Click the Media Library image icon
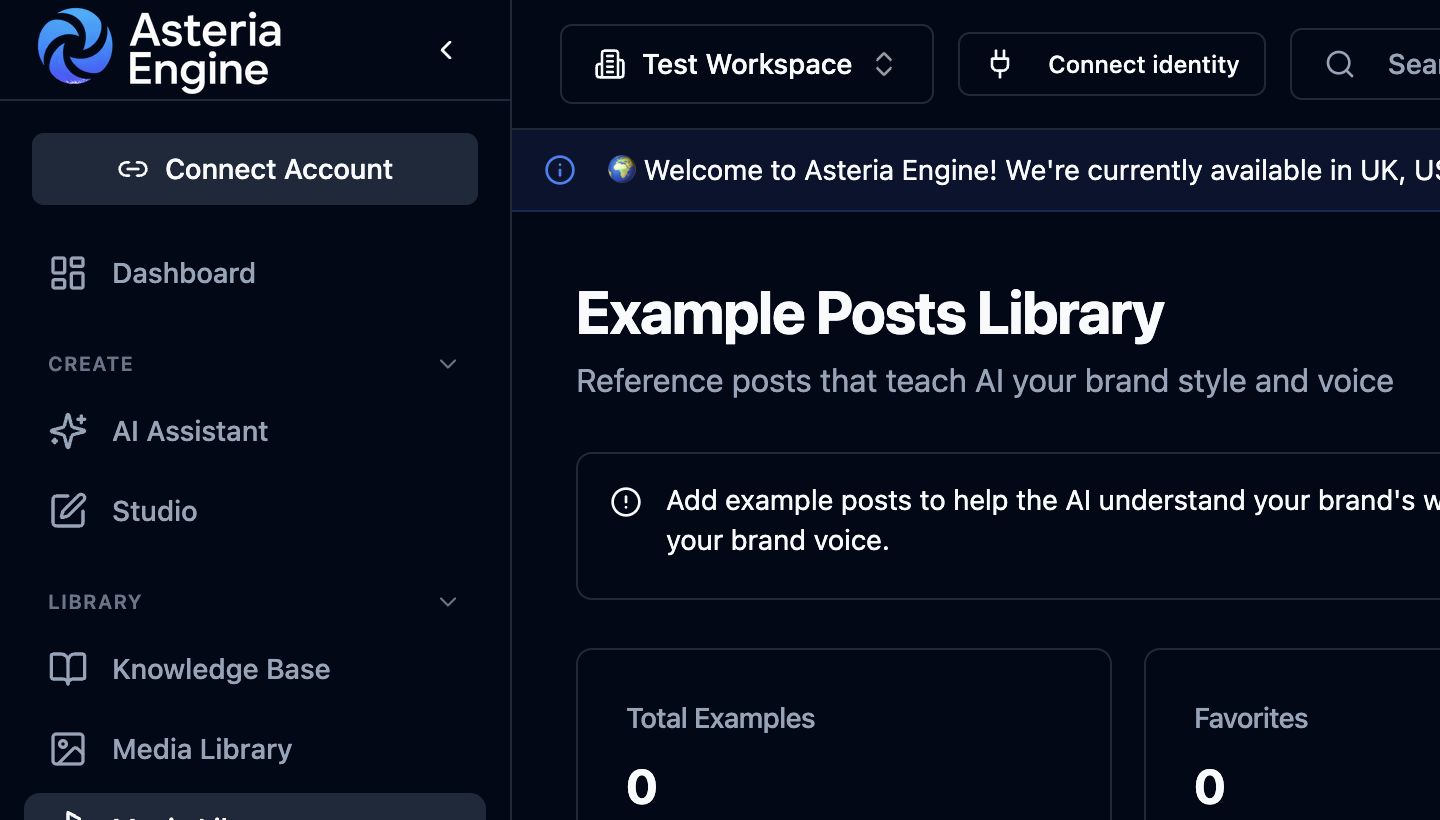 click(x=68, y=749)
